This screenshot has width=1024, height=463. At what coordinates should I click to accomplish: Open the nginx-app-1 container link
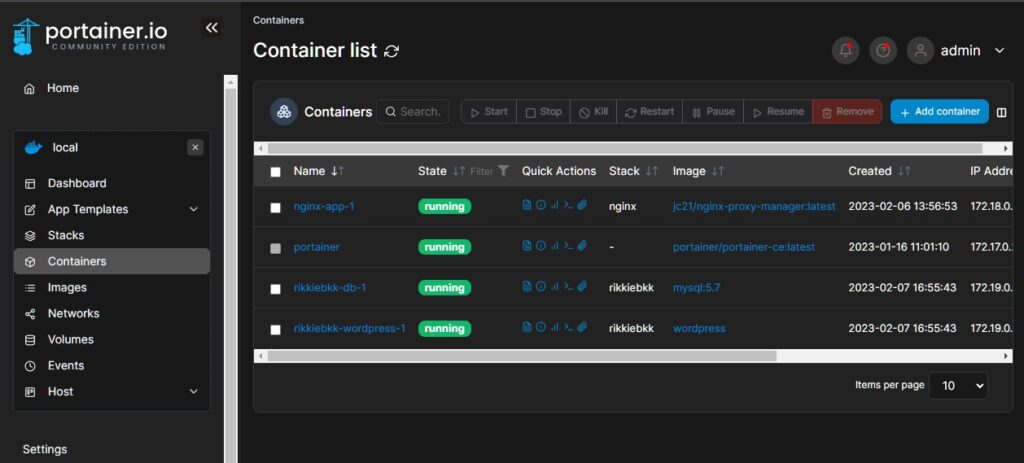click(324, 206)
